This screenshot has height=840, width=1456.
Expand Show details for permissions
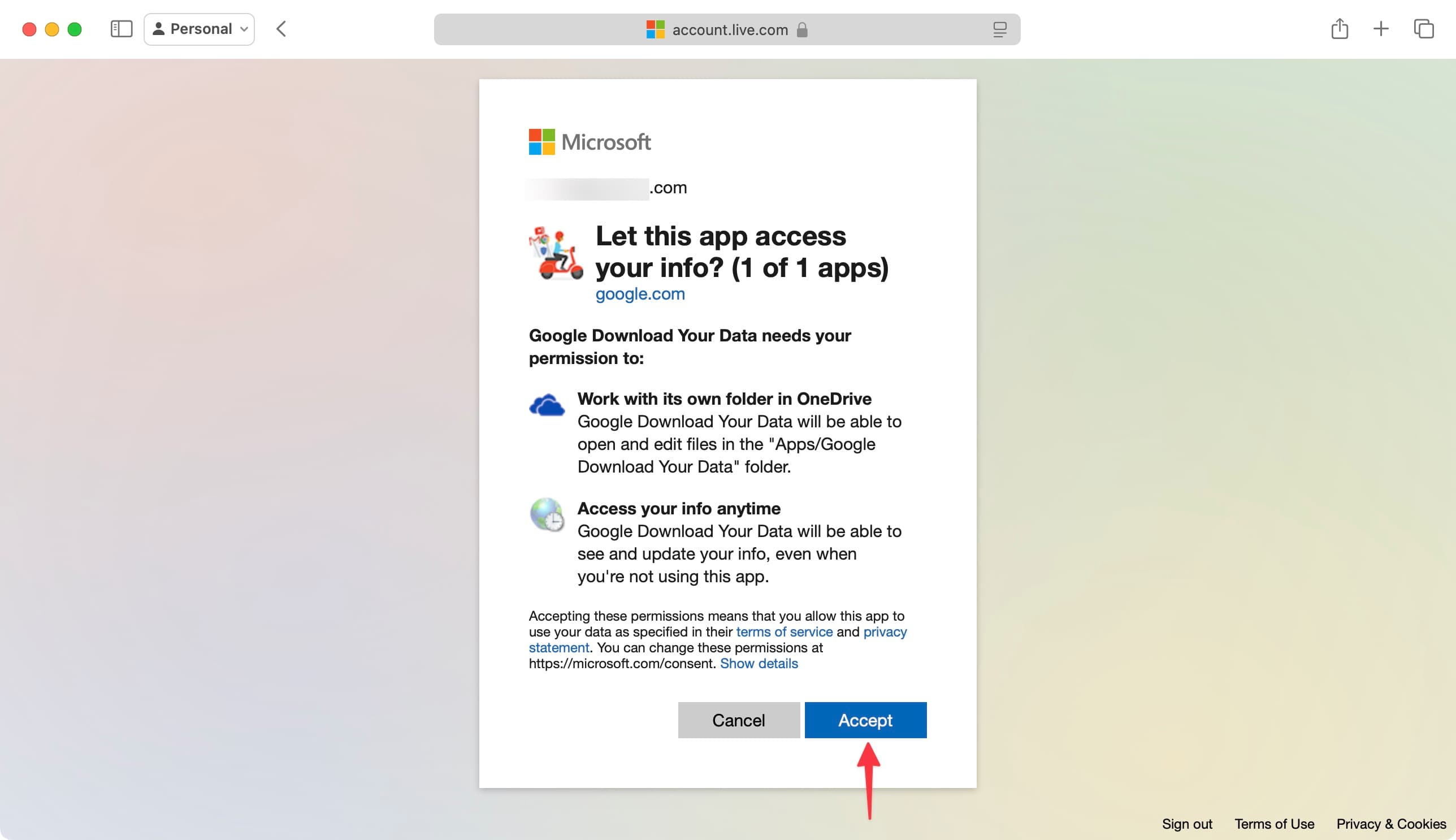[757, 663]
